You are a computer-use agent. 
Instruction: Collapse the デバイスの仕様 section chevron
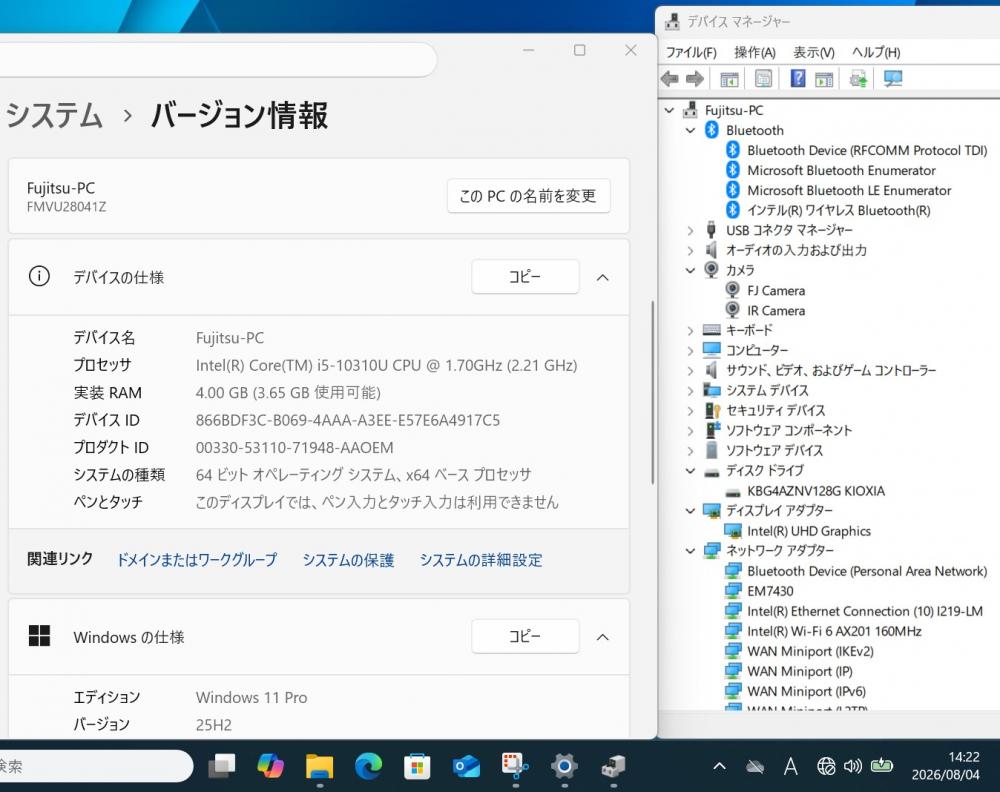coord(603,277)
